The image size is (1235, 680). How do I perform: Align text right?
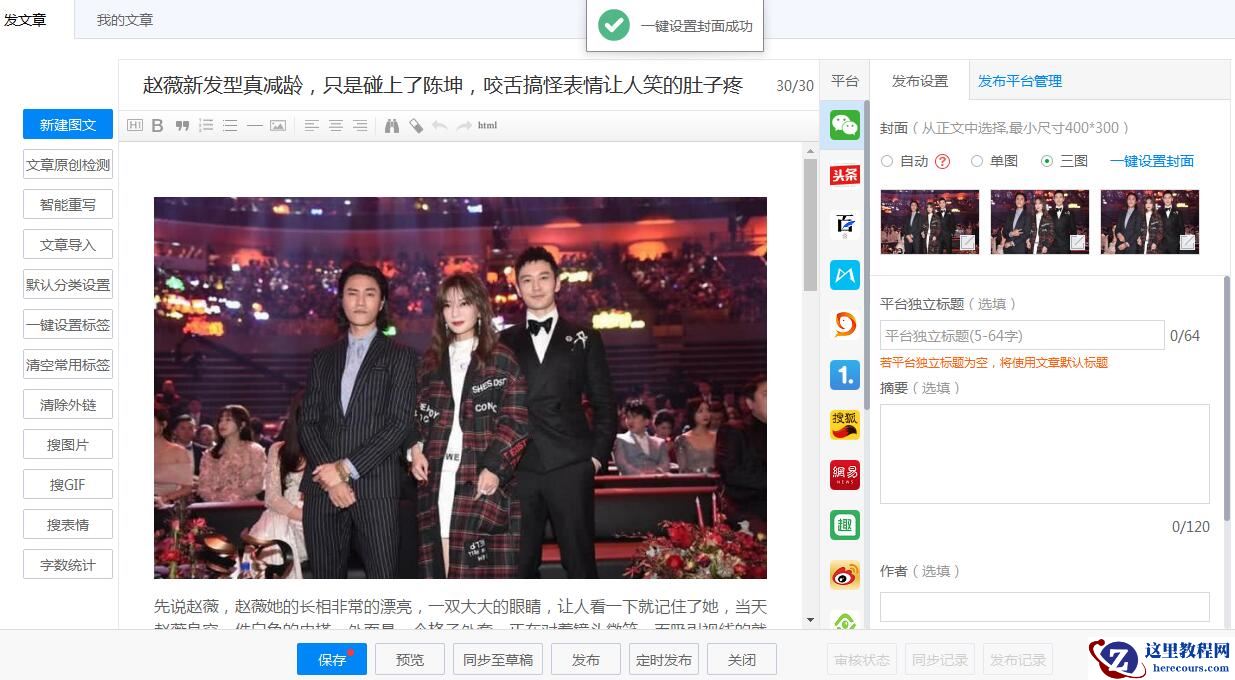360,125
